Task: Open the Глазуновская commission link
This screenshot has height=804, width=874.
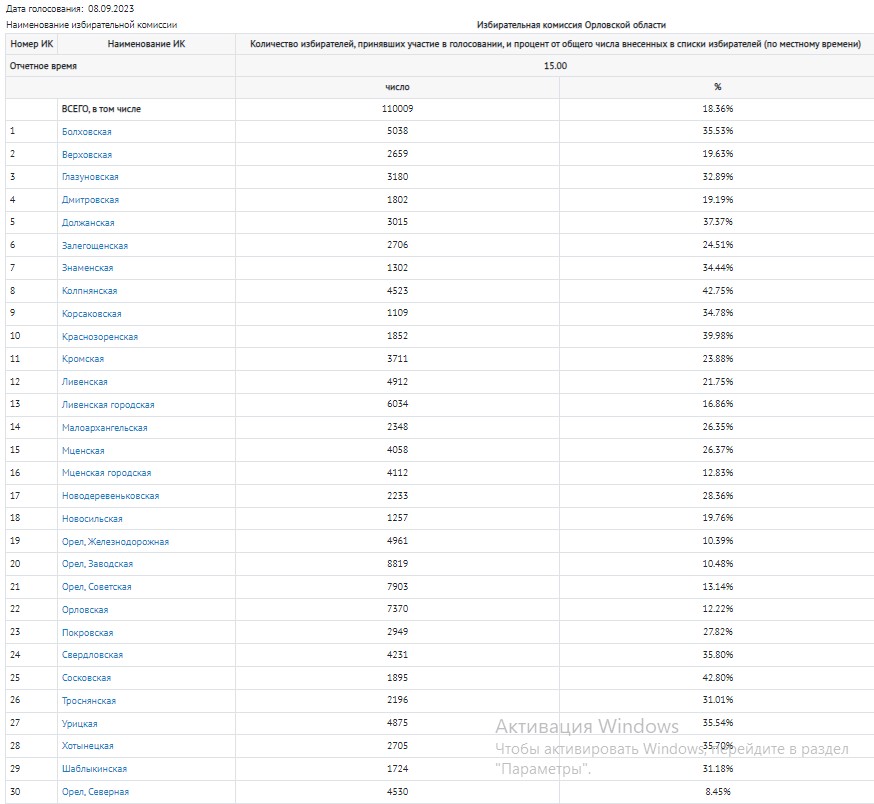Action: 90,177
